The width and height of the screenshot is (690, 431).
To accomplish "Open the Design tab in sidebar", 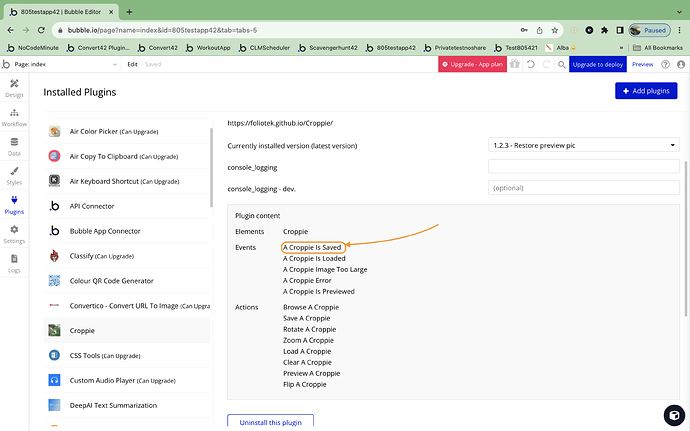I will [x=13, y=88].
